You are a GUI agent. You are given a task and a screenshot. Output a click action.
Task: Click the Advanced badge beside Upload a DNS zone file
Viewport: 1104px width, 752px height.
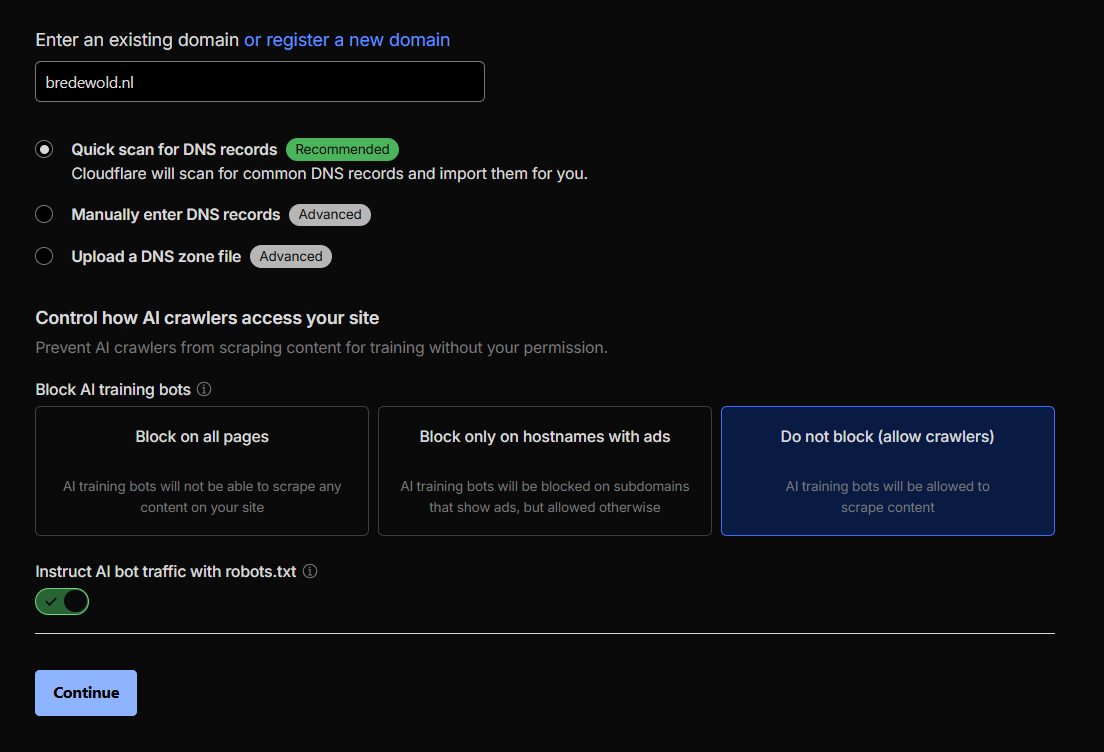tap(290, 256)
